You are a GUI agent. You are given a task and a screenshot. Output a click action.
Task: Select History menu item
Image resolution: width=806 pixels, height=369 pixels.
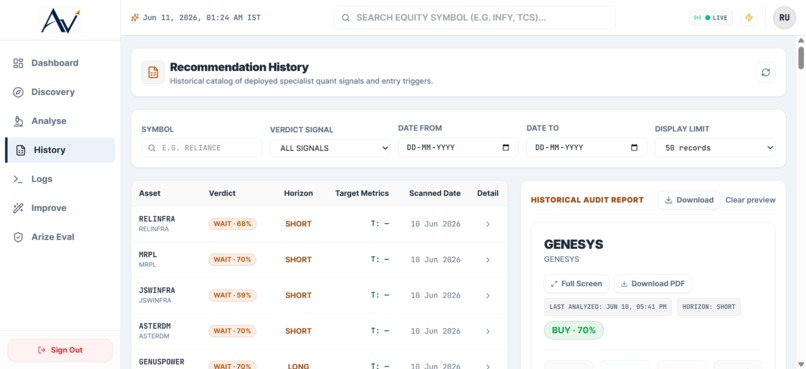(x=60, y=150)
